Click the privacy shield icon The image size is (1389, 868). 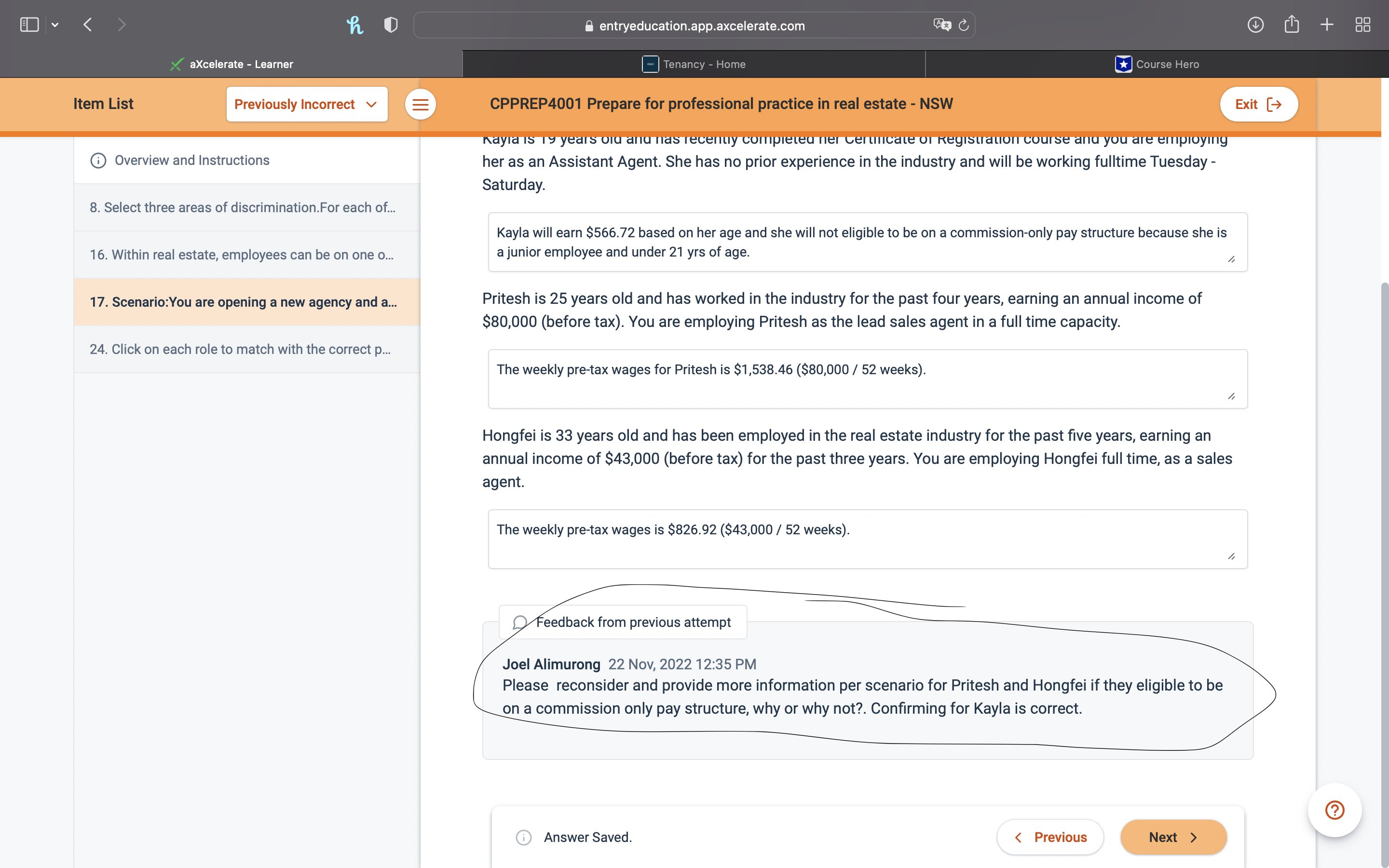[x=391, y=25]
